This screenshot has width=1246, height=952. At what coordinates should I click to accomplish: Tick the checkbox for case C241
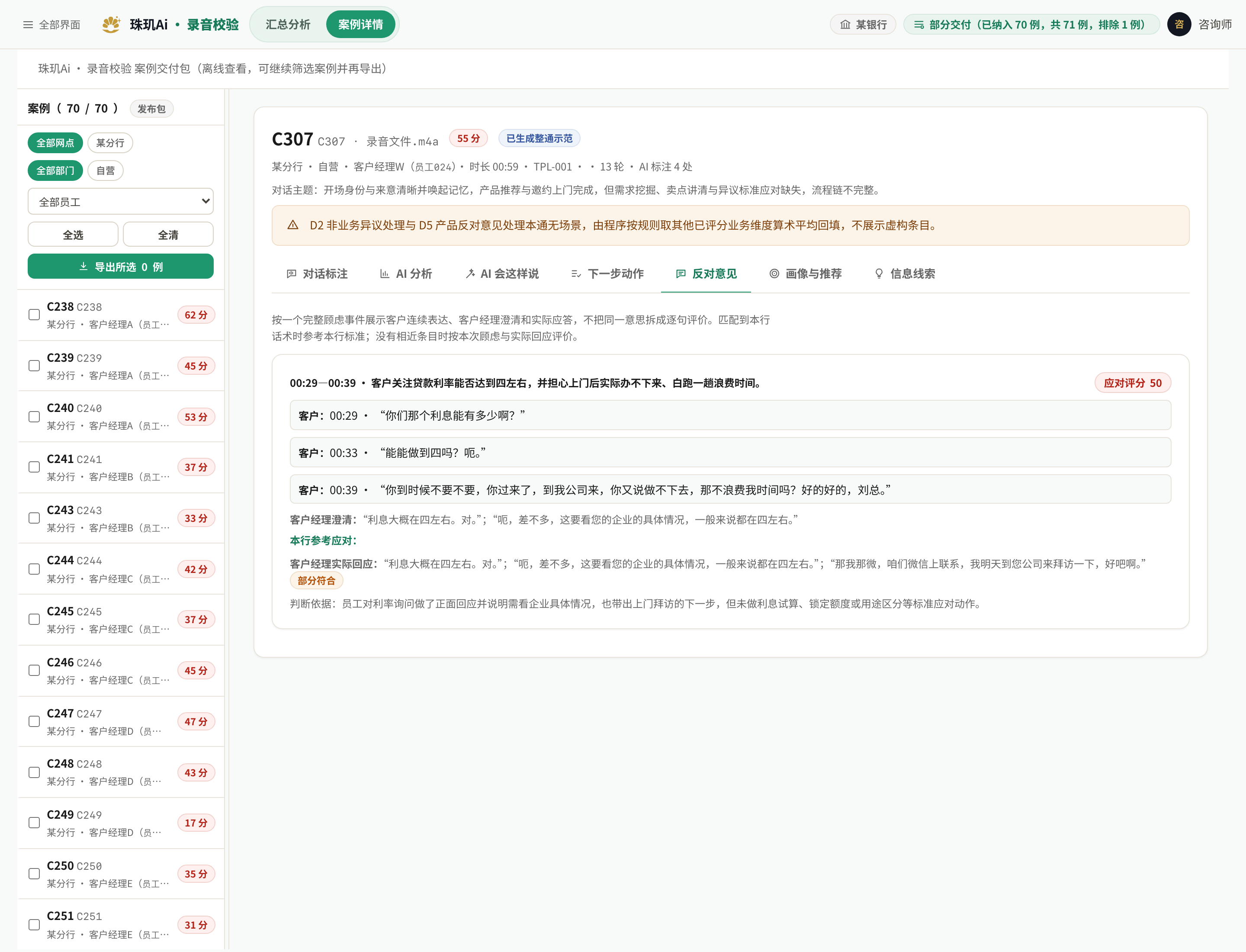point(34,467)
